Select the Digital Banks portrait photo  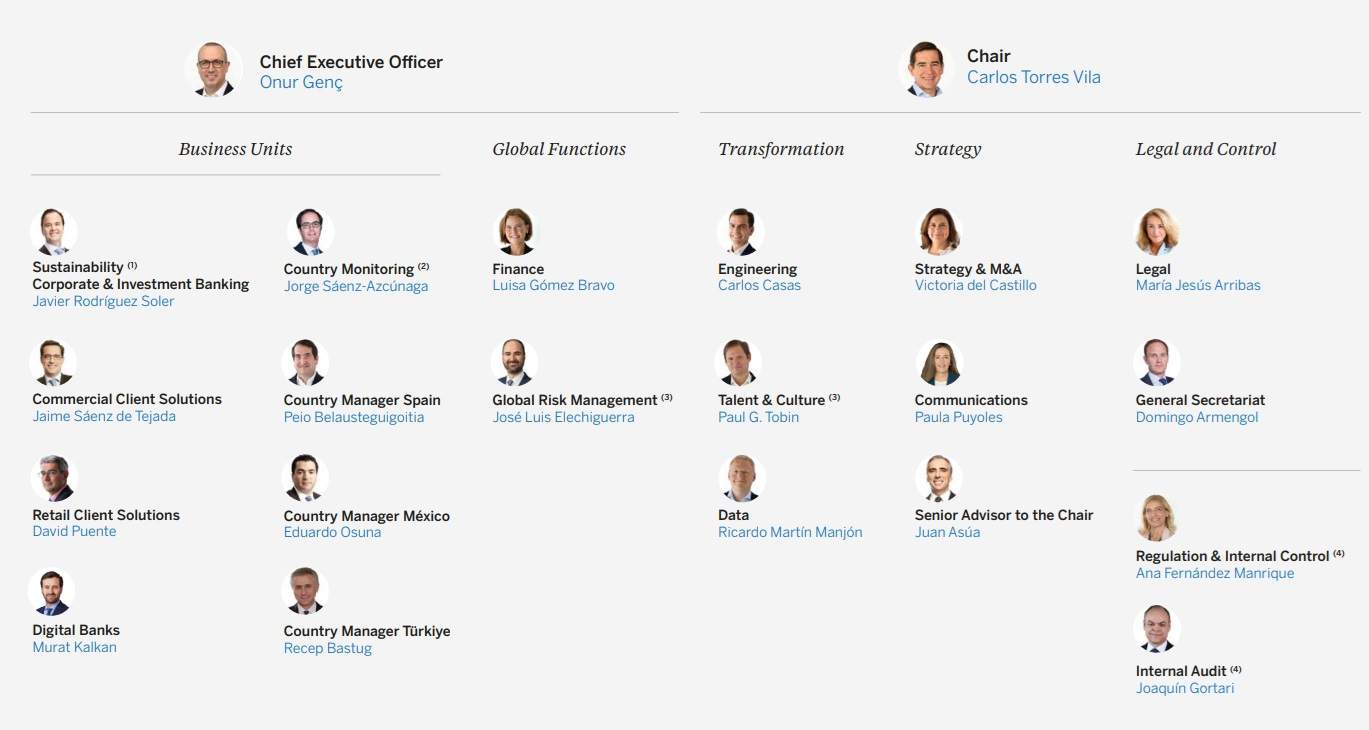point(52,593)
